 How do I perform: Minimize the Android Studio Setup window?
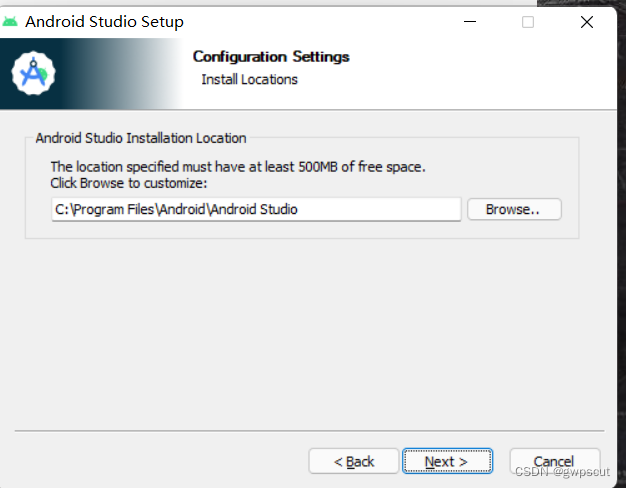pos(470,22)
